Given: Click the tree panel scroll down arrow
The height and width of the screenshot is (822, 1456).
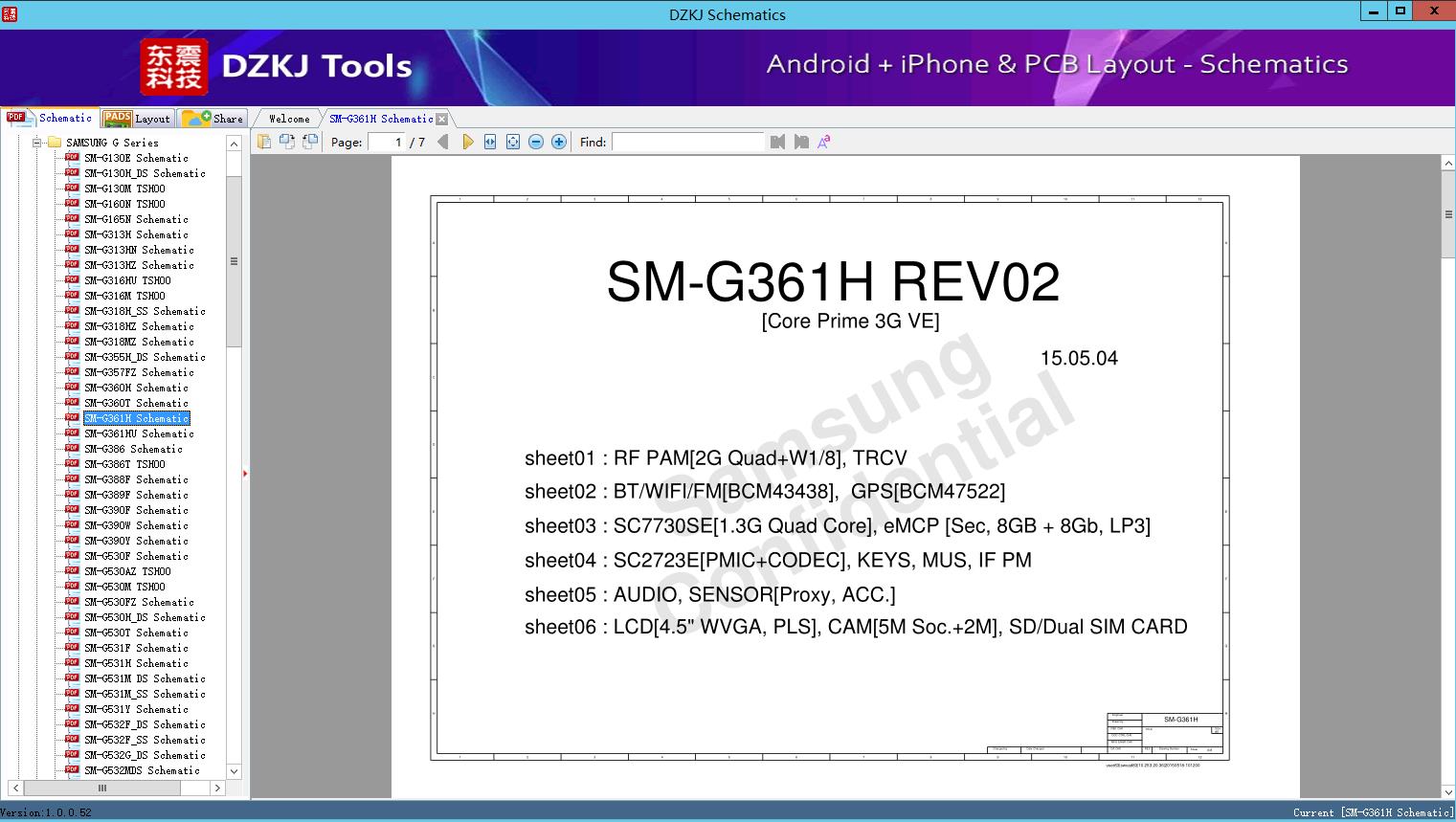Looking at the screenshot, I should pyautogui.click(x=234, y=771).
